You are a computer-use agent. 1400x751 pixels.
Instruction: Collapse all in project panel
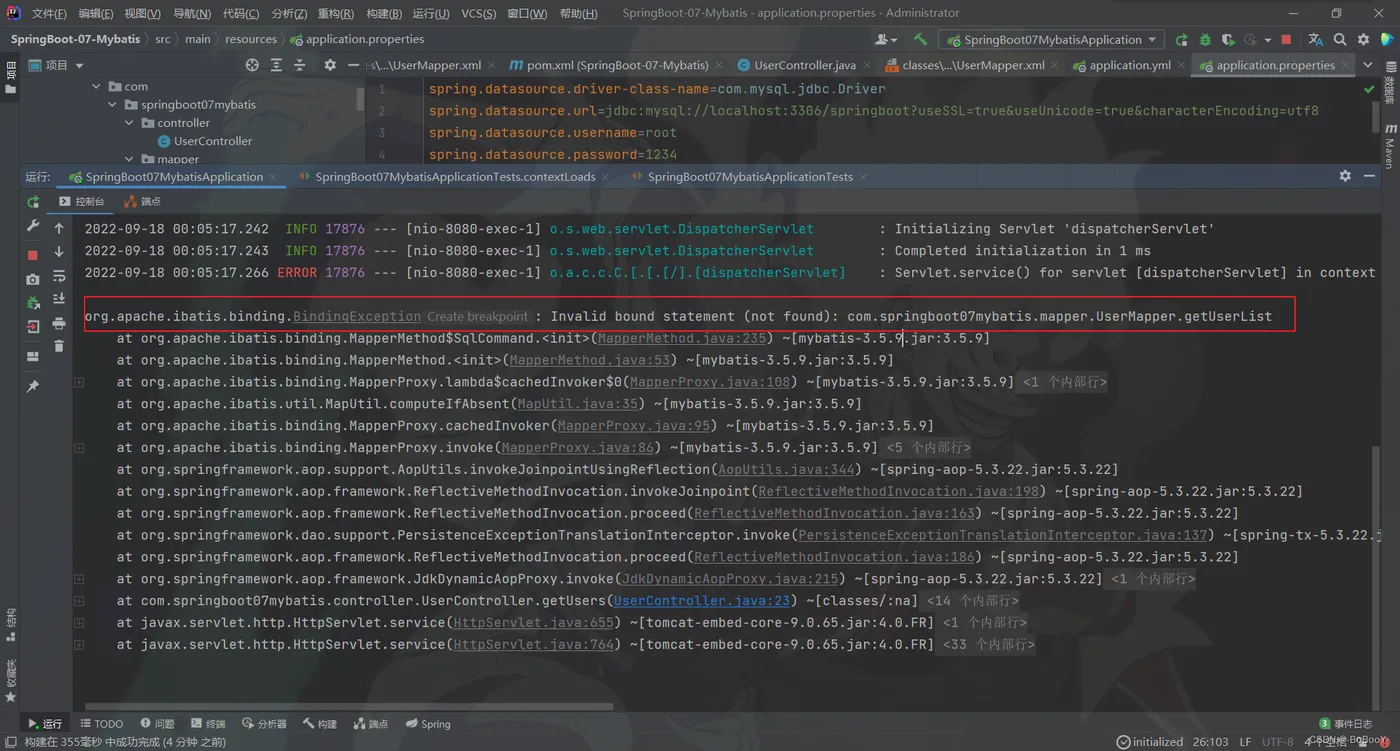coord(300,65)
